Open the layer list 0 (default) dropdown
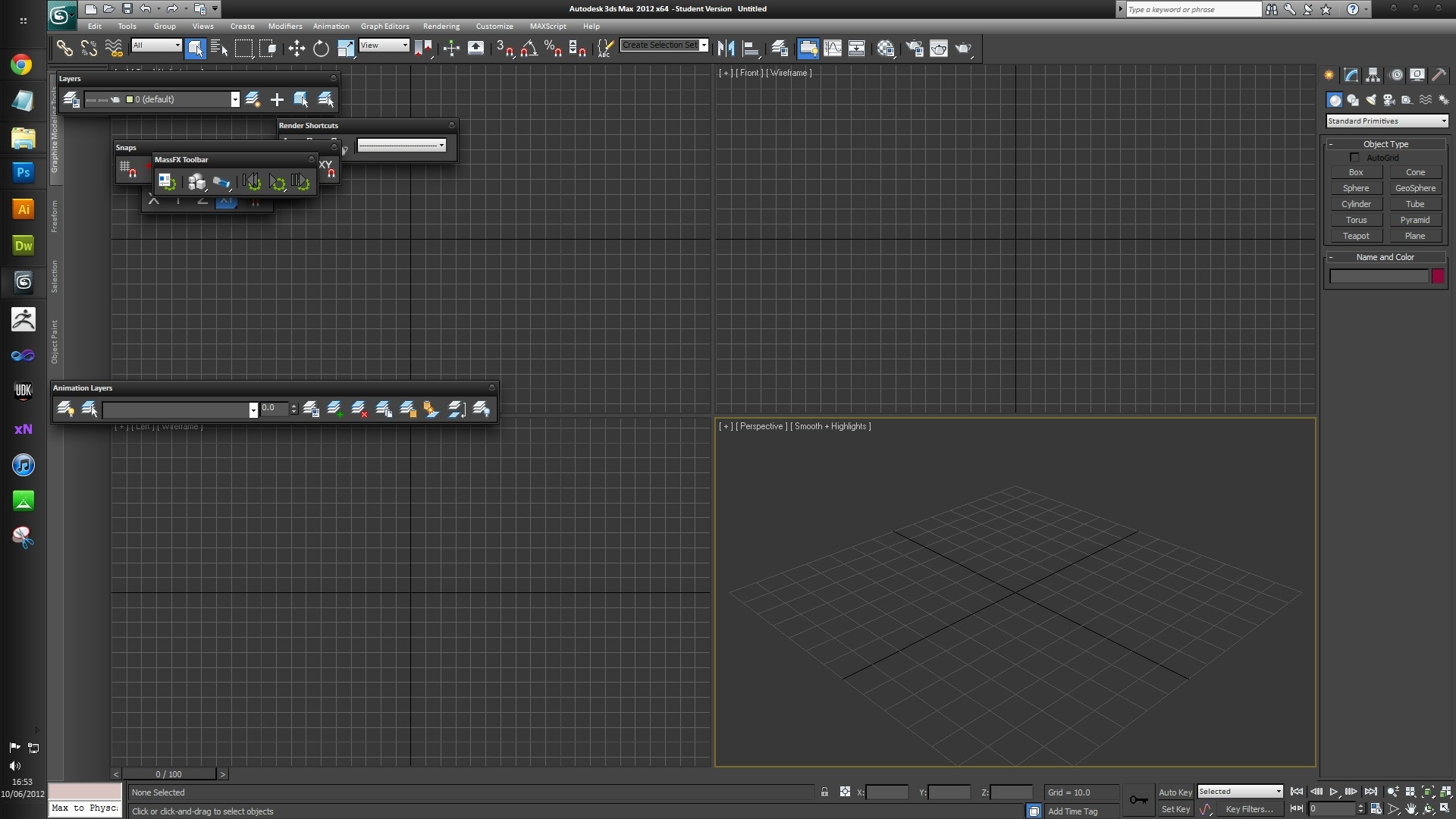 [235, 99]
